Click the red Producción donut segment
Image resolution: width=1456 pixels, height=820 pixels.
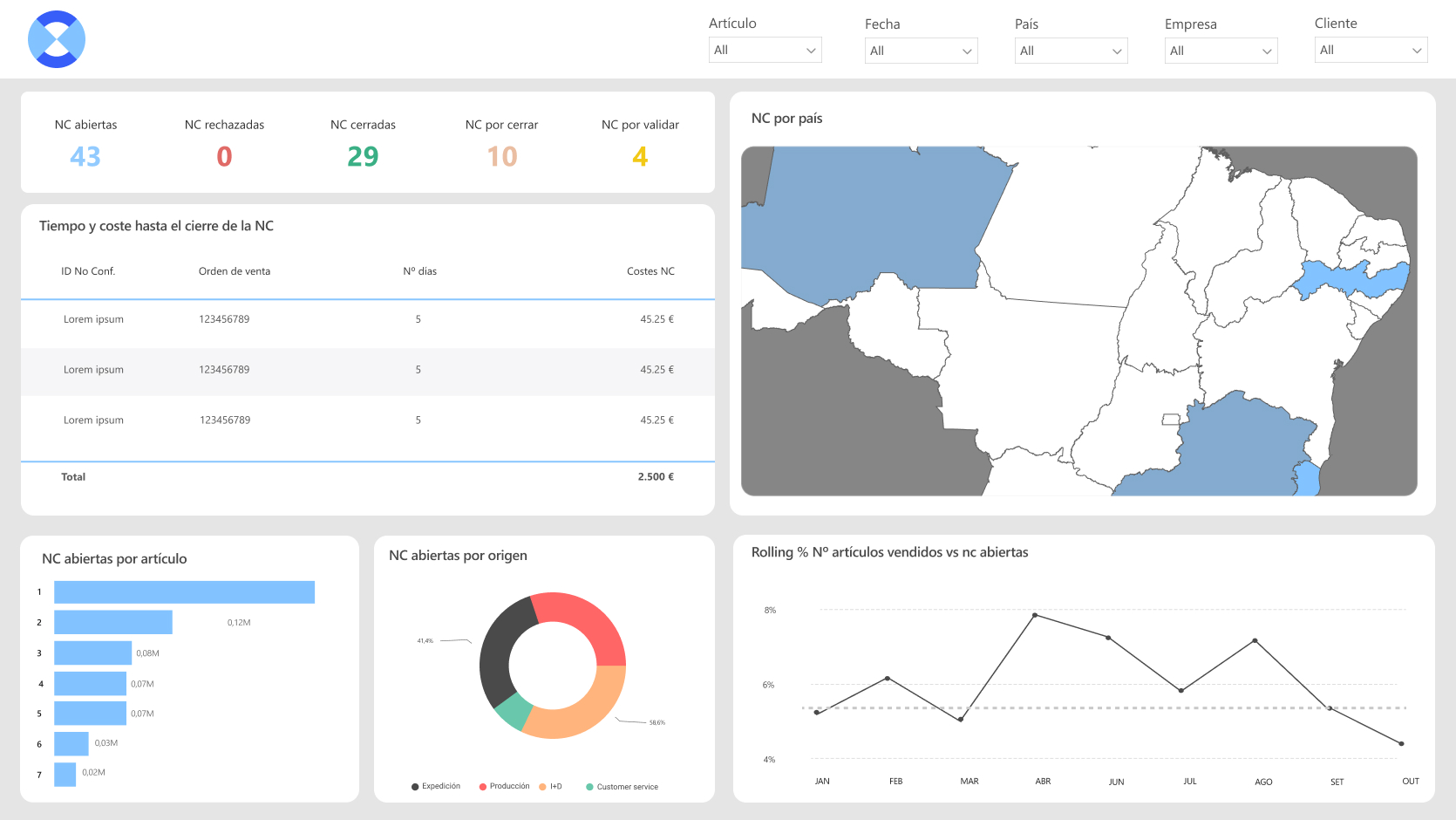583,625
